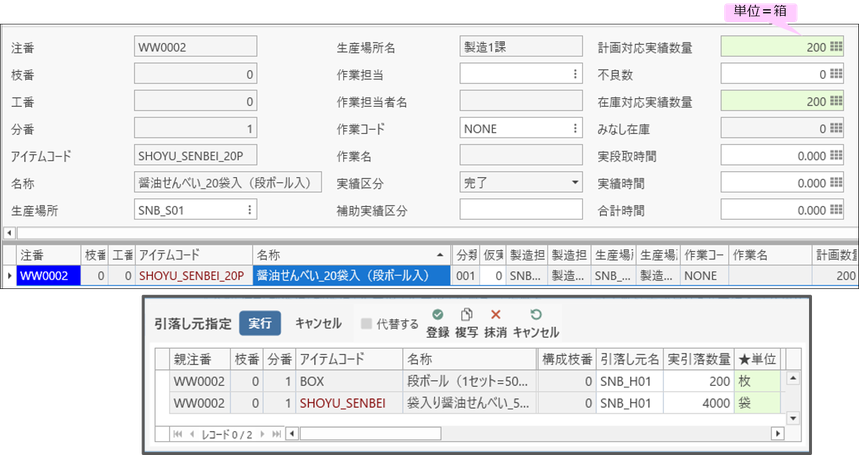Click the 注番 field containing WW0002
Image resolution: width=859 pixels, height=455 pixels.
[195, 47]
